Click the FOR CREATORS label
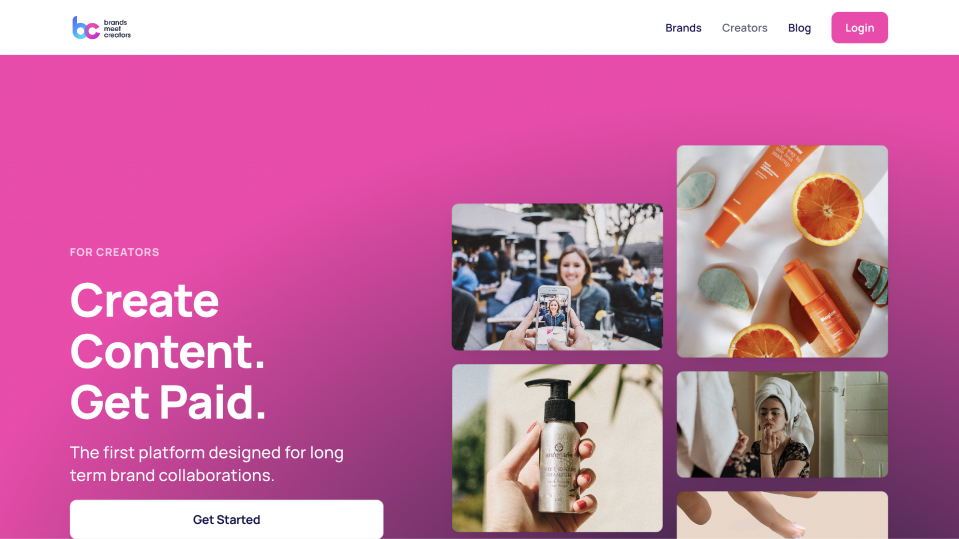The image size is (959, 539). (114, 252)
